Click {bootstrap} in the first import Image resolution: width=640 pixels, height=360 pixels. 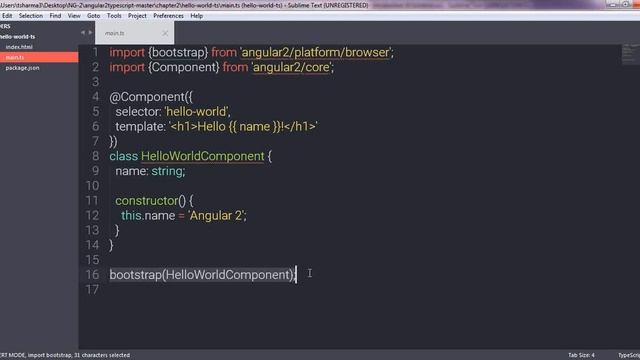tap(178, 52)
